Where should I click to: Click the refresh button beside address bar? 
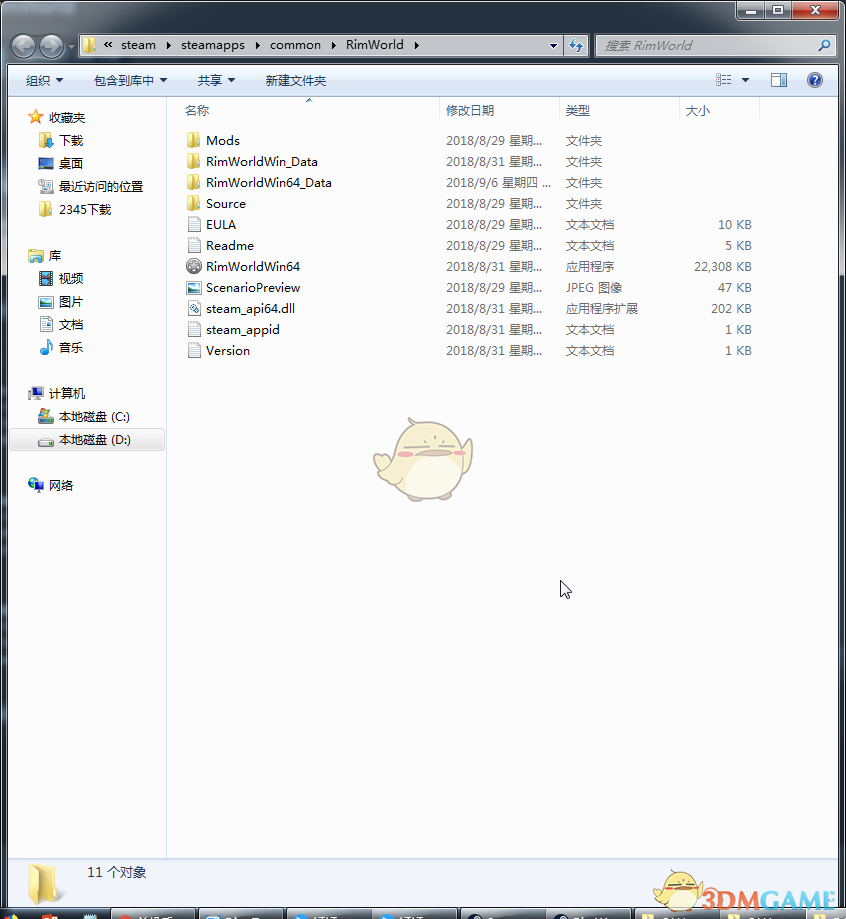576,45
